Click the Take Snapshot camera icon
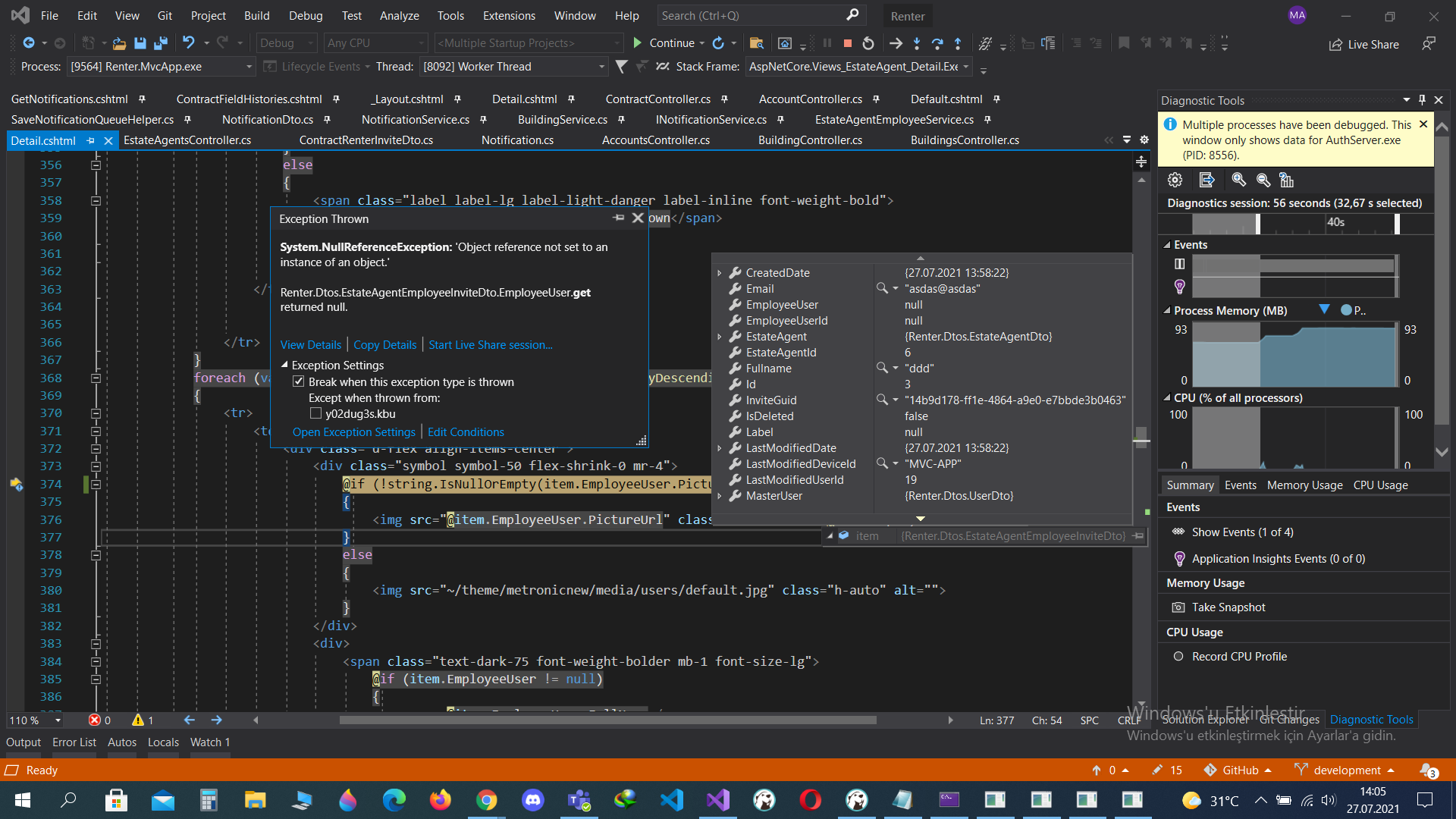The height and width of the screenshot is (819, 1456). (1178, 607)
